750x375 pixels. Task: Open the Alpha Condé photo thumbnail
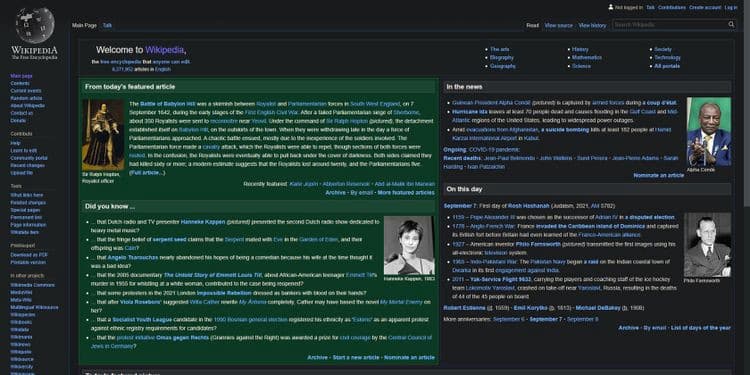[709, 132]
